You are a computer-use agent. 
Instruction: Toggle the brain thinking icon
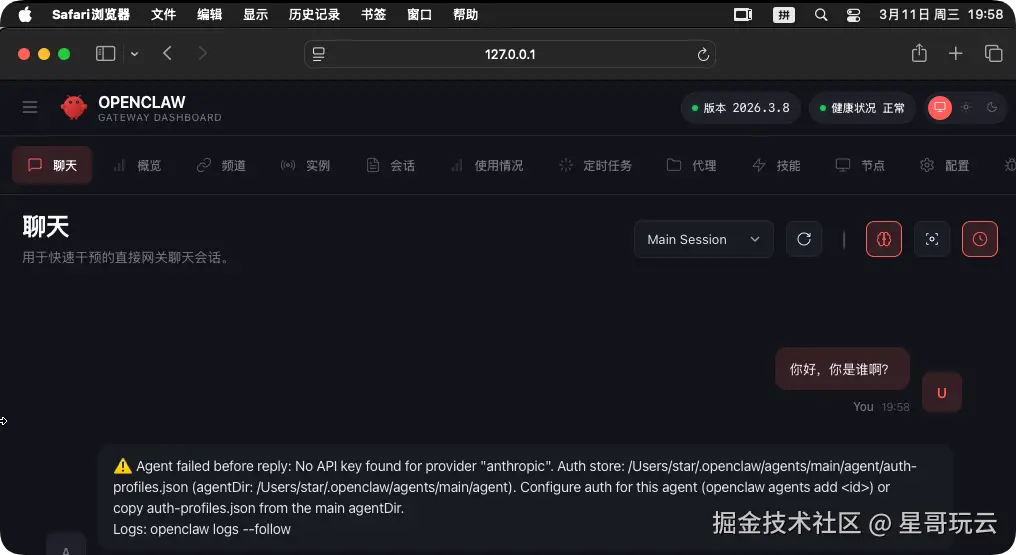point(884,239)
